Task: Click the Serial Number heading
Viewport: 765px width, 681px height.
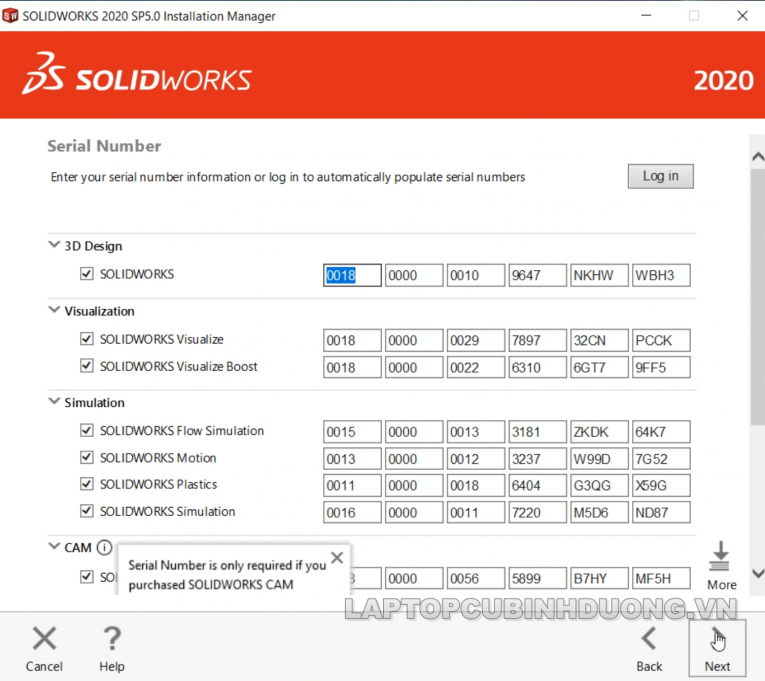Action: tap(104, 146)
